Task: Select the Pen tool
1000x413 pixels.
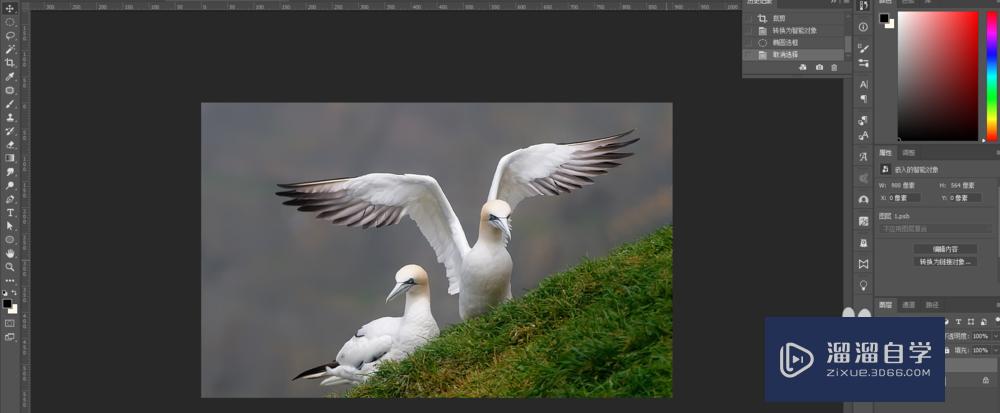Action: [x=10, y=199]
